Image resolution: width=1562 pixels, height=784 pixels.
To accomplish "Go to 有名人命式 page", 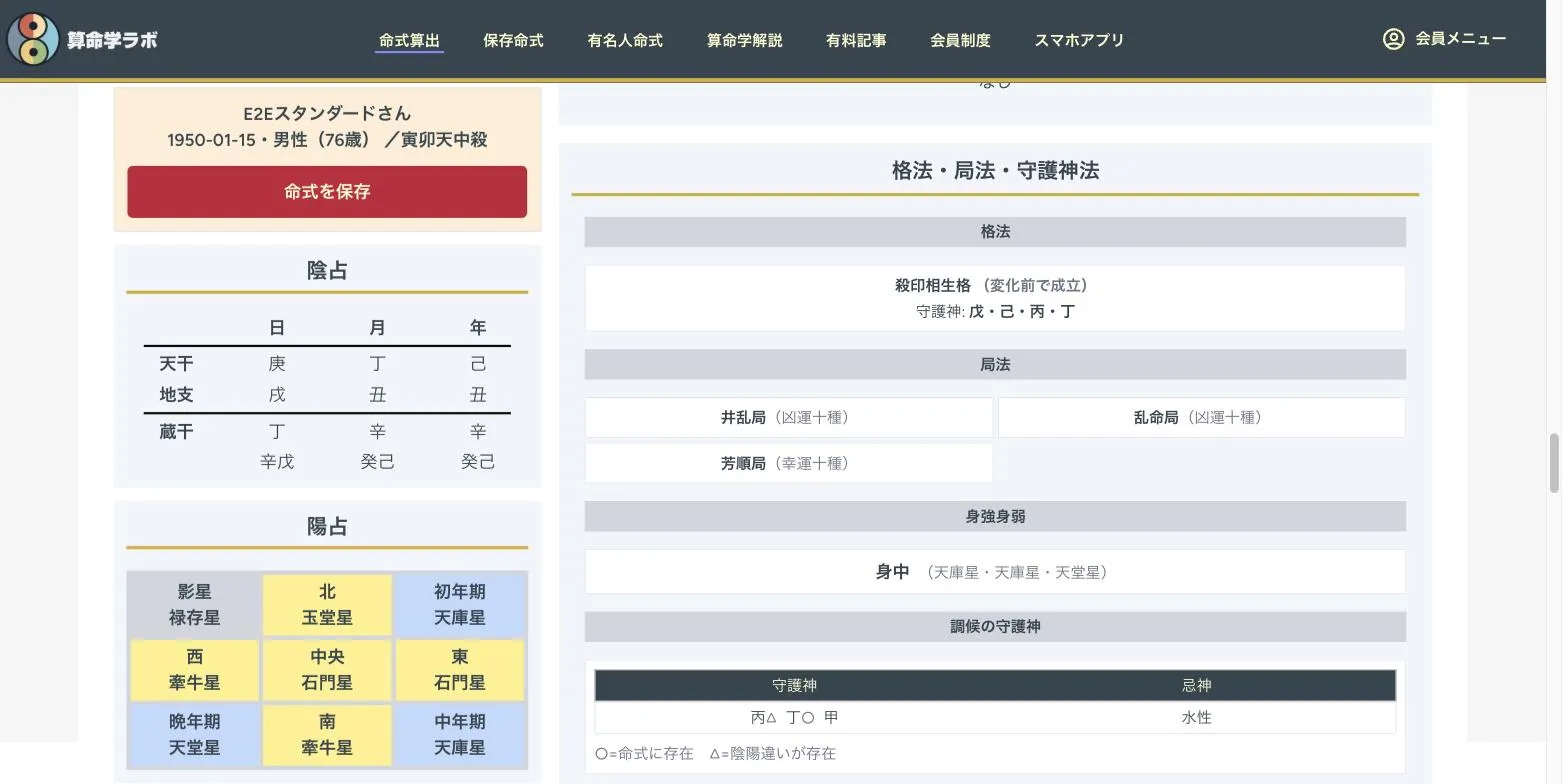I will click(x=625, y=40).
